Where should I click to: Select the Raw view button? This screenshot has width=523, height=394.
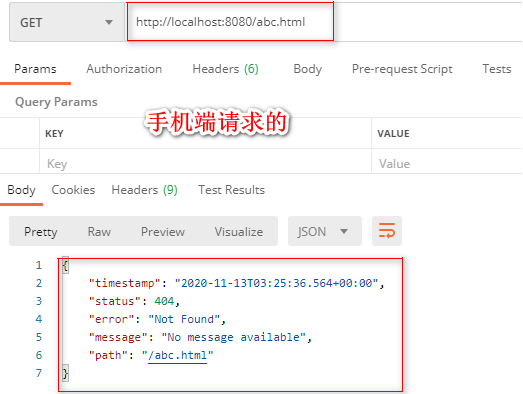(99, 232)
